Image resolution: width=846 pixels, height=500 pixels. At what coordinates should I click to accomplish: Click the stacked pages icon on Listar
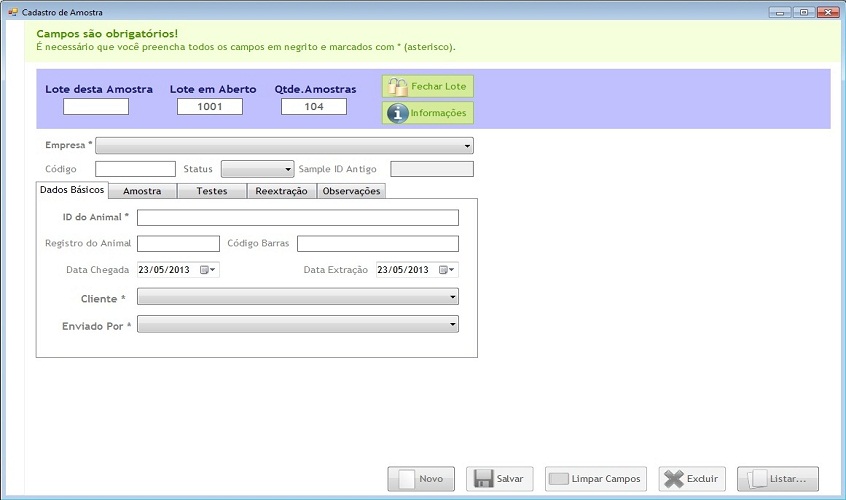[757, 478]
